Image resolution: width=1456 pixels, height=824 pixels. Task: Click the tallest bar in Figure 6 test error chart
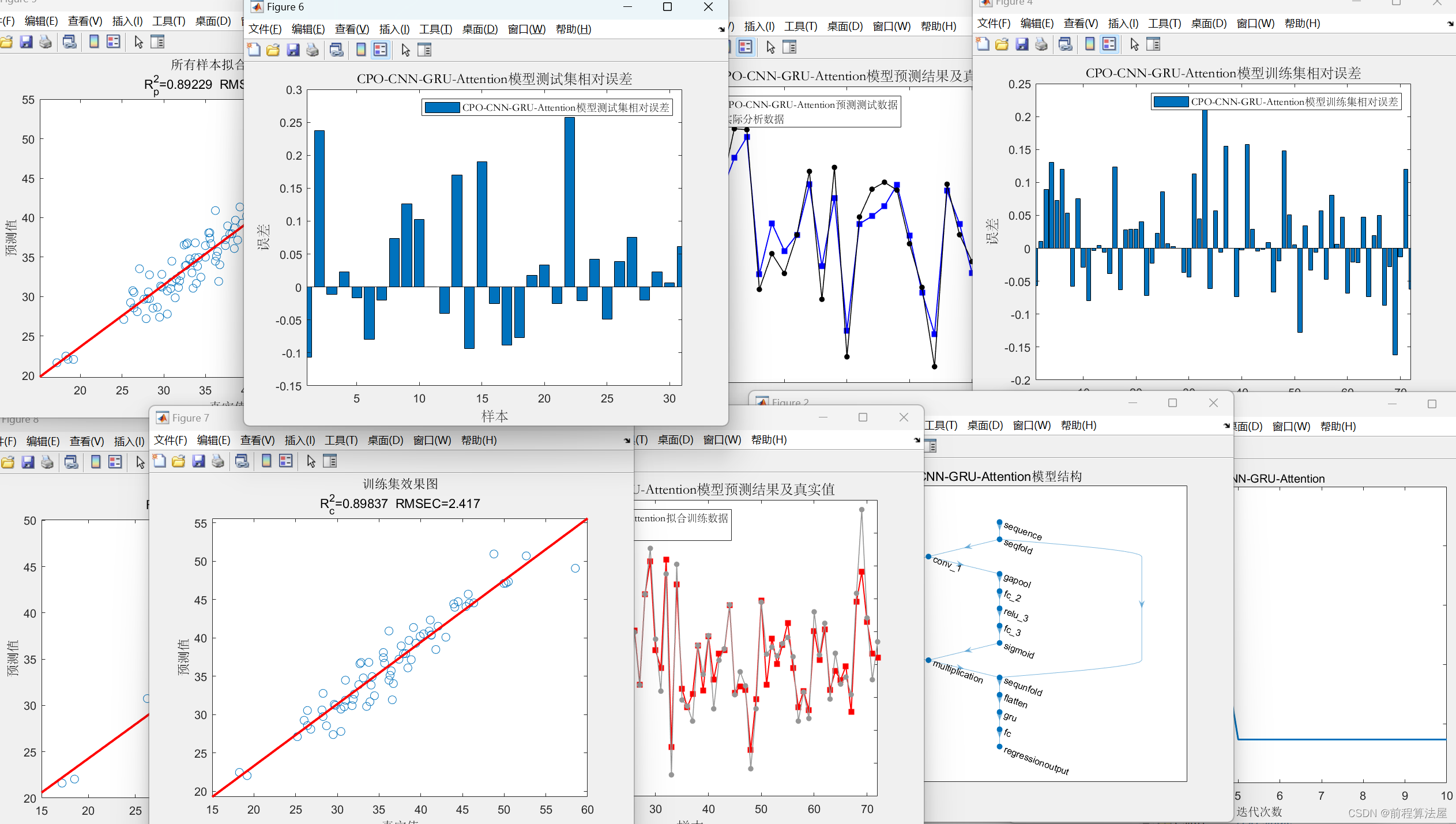click(x=569, y=202)
